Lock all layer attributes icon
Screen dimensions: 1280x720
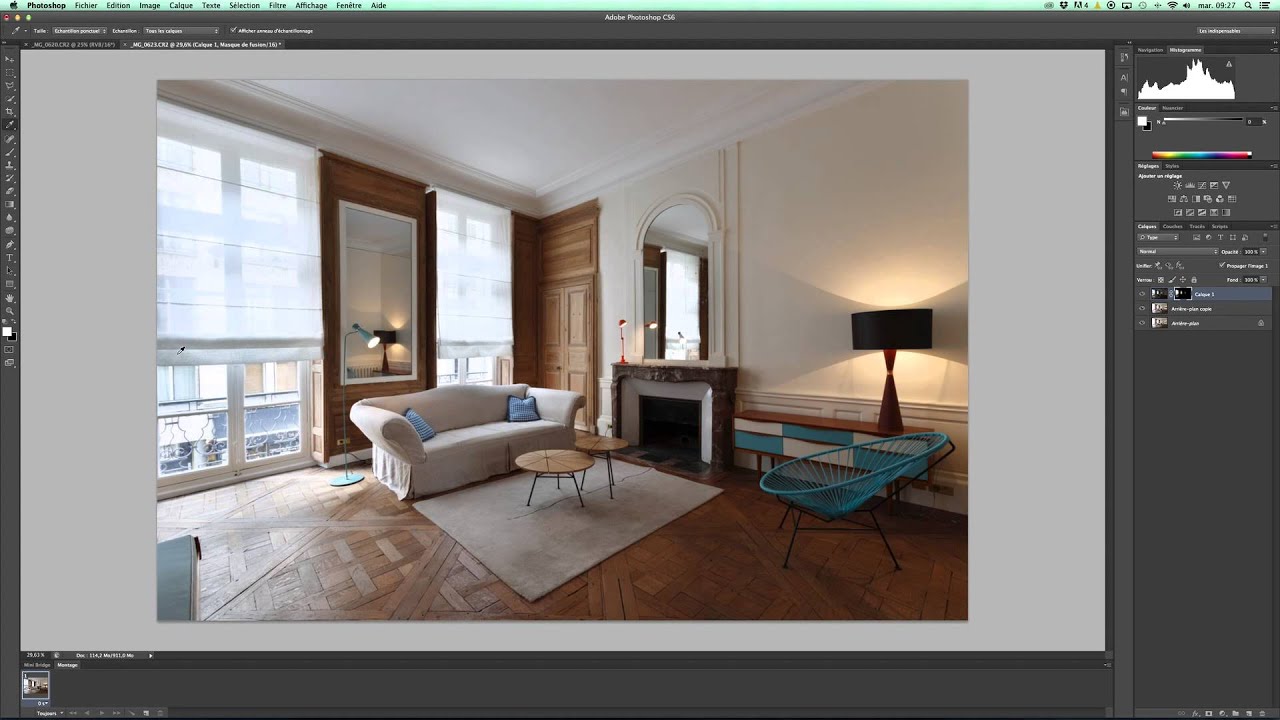pyautogui.click(x=1194, y=280)
